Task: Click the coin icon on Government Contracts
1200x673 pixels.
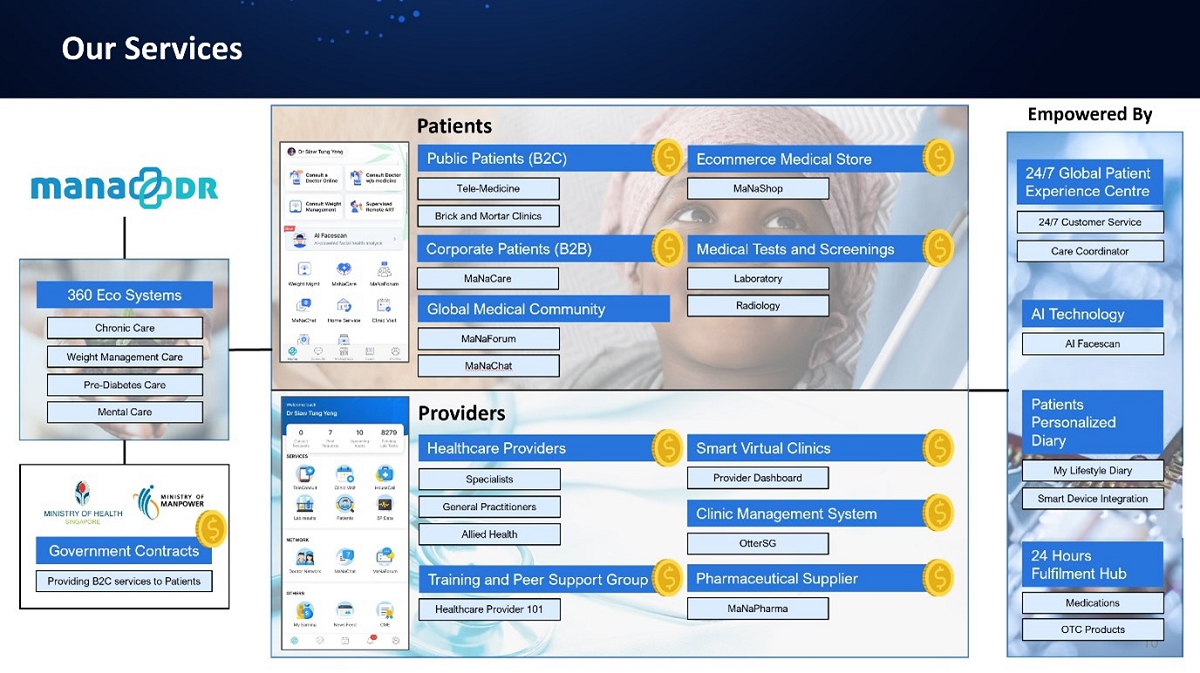Action: pos(211,529)
